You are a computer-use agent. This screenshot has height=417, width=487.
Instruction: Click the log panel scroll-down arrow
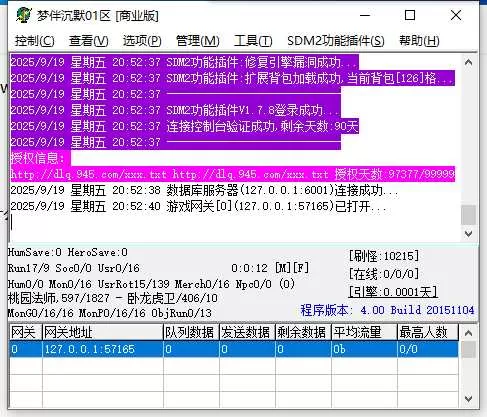point(468,234)
